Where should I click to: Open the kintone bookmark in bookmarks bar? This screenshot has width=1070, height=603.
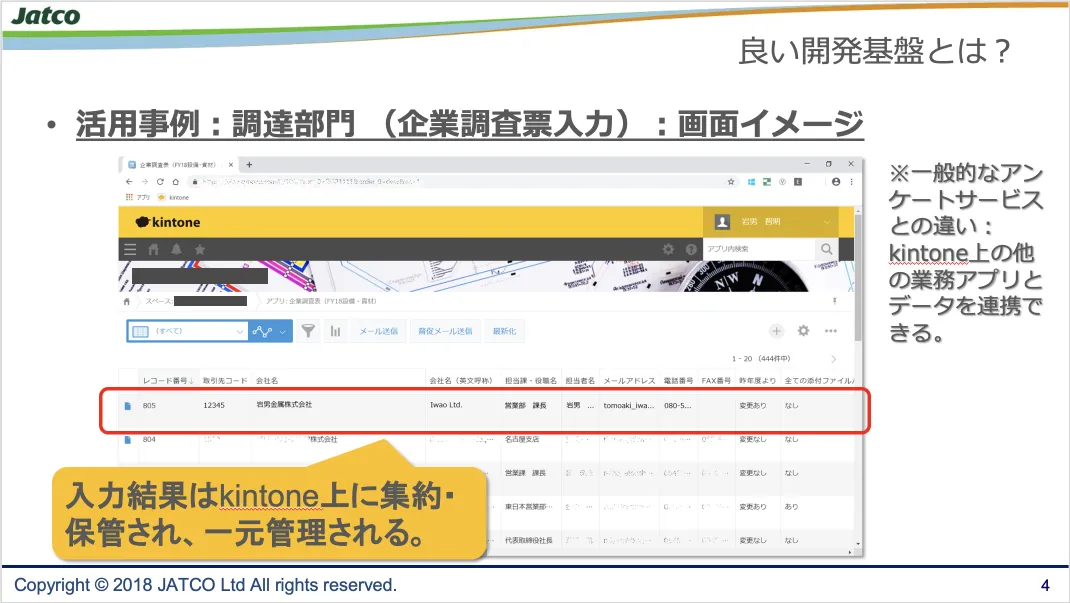(172, 198)
